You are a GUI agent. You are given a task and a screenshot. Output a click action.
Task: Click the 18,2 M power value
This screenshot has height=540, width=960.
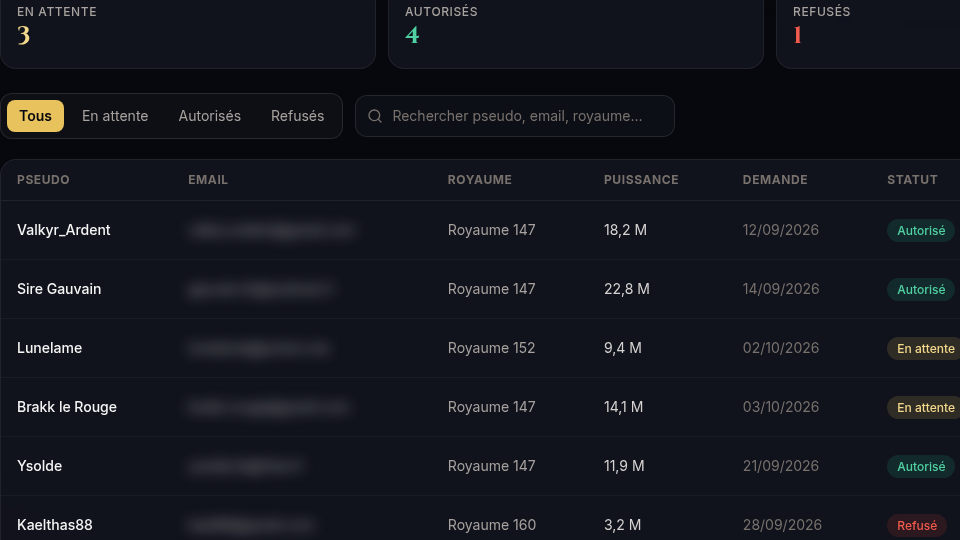625,230
